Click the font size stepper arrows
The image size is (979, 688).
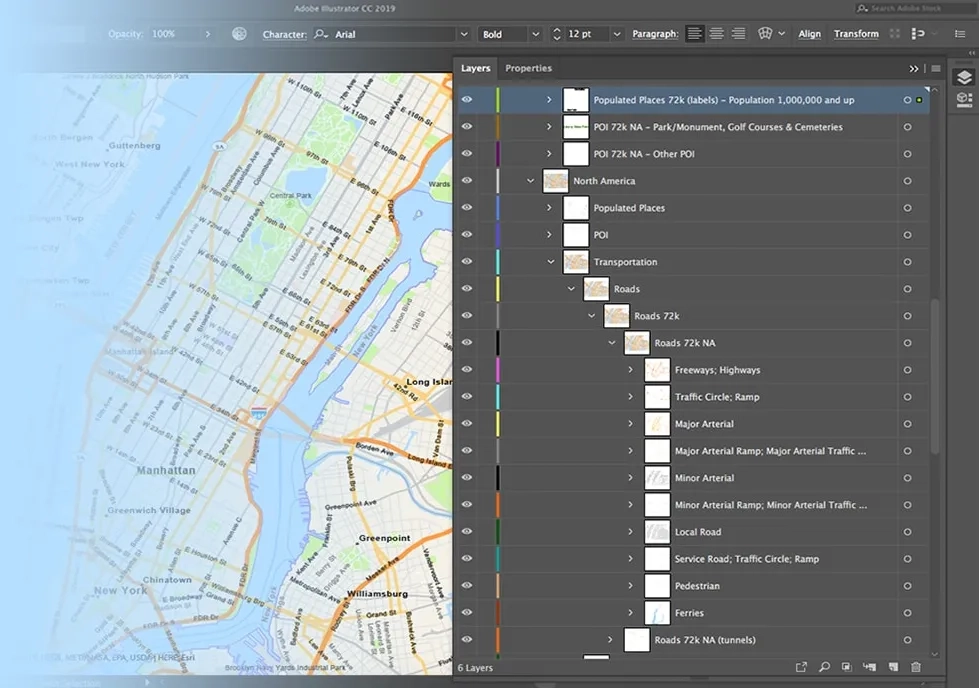(556, 34)
